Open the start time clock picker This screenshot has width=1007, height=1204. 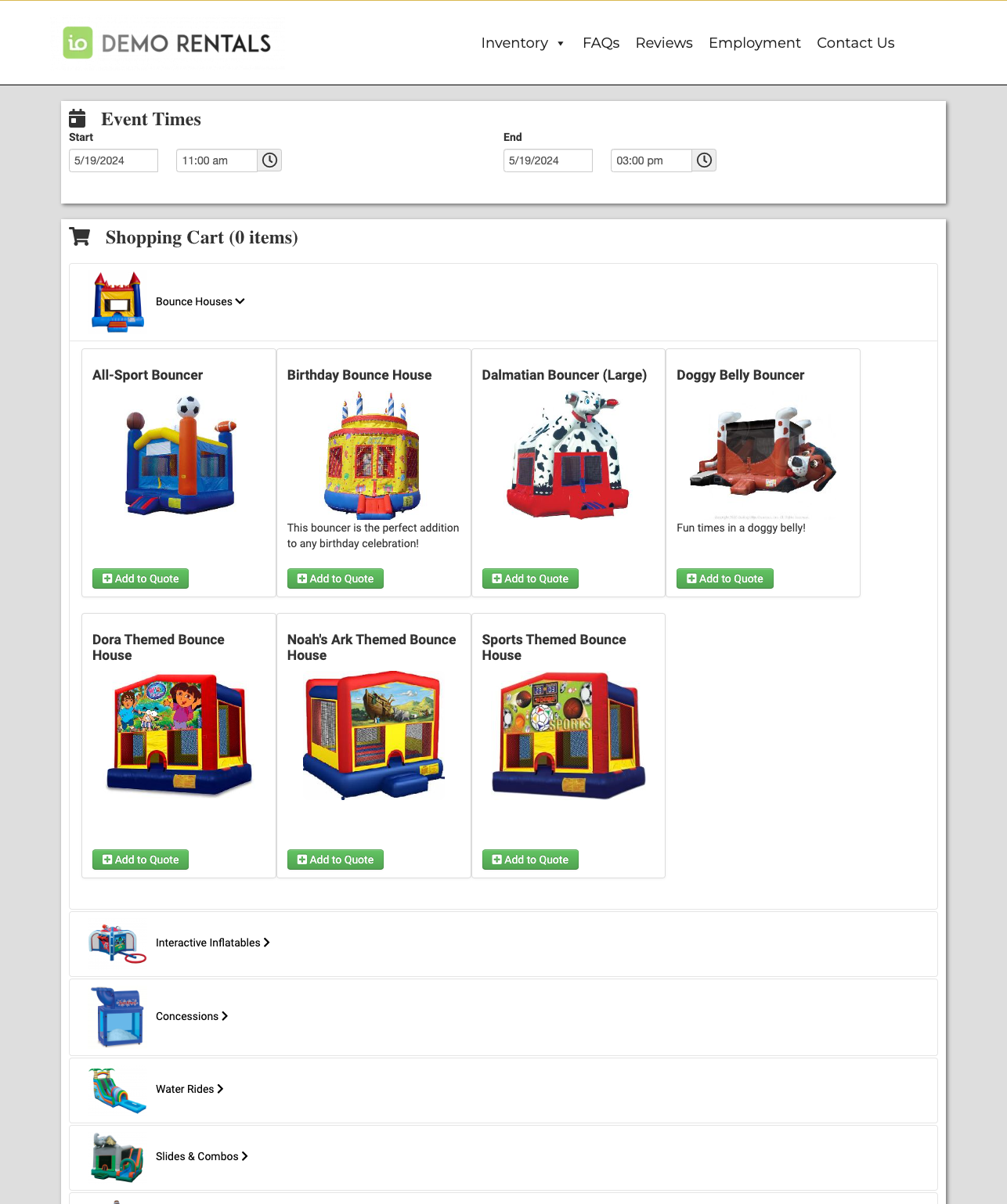(269, 160)
